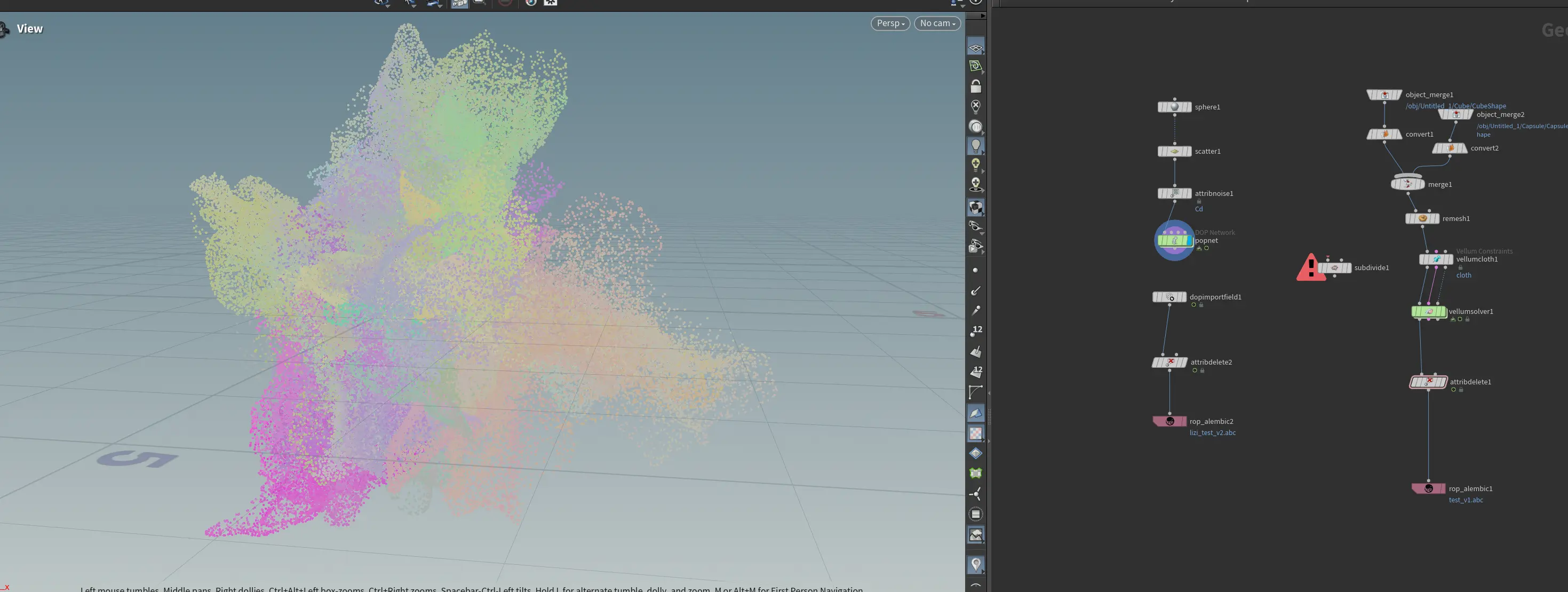Click the test_v1.abc output file label

point(1466,500)
